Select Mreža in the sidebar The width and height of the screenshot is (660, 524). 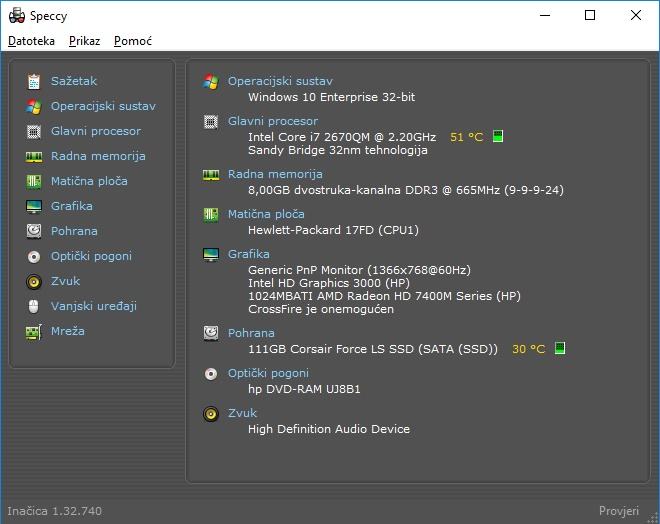tap(68, 331)
